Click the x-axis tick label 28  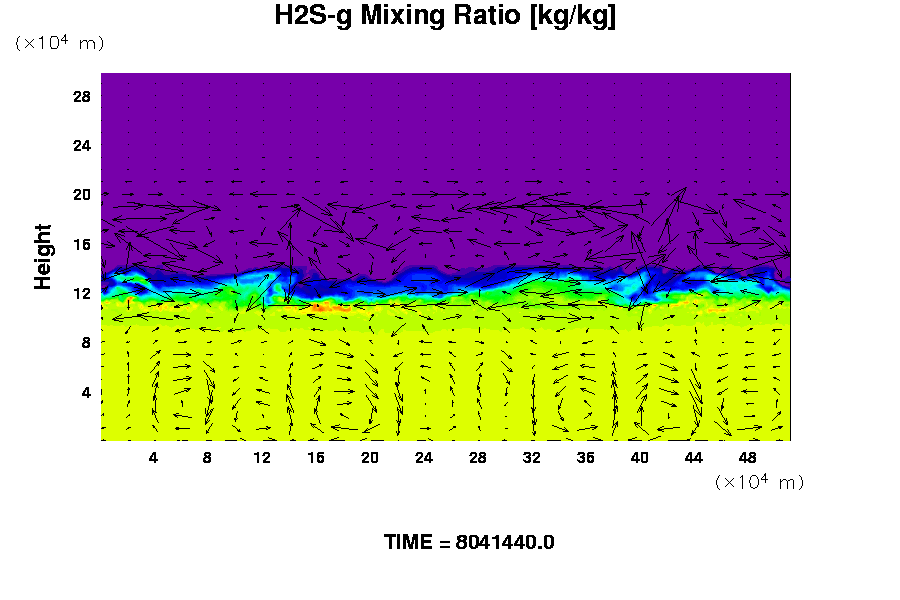[x=478, y=458]
